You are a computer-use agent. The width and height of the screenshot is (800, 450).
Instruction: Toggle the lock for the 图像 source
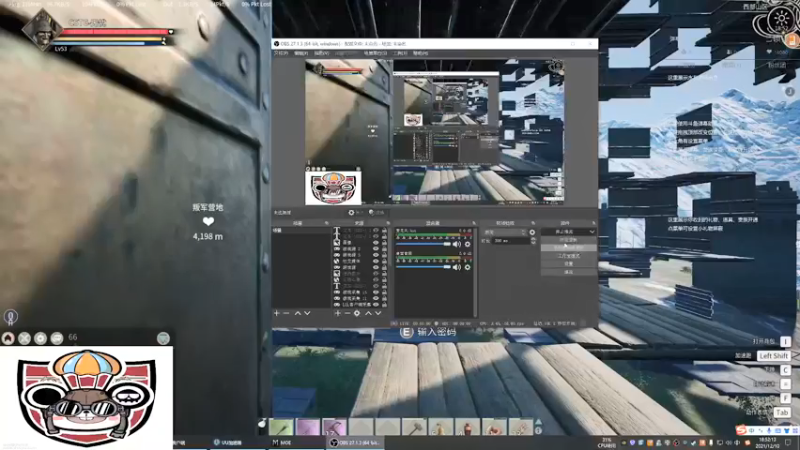click(384, 242)
